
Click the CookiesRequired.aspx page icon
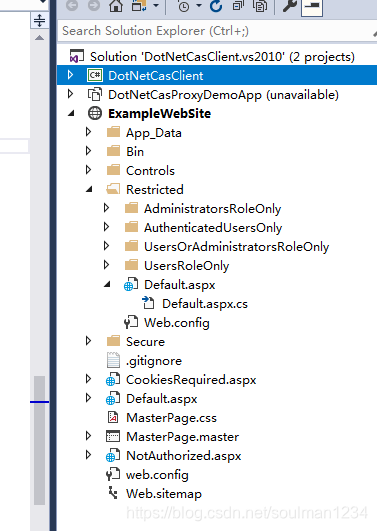pyautogui.click(x=113, y=379)
